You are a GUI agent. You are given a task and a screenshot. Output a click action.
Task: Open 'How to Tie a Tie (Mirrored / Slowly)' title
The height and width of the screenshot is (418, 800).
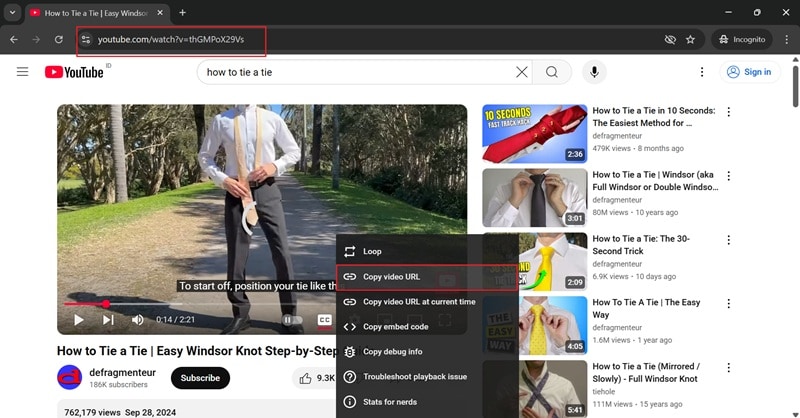coord(646,373)
